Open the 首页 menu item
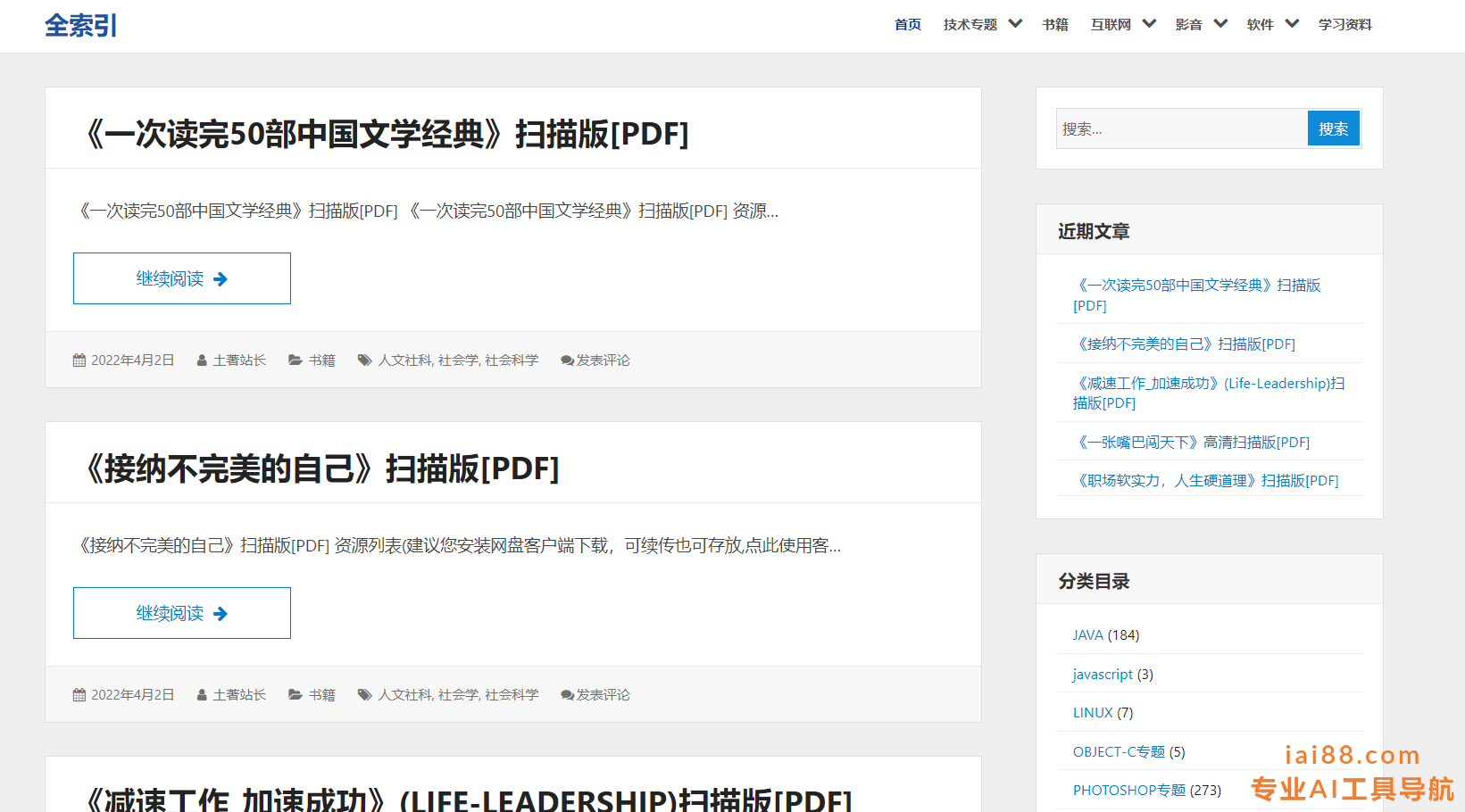The width and height of the screenshot is (1465, 812). tap(907, 24)
